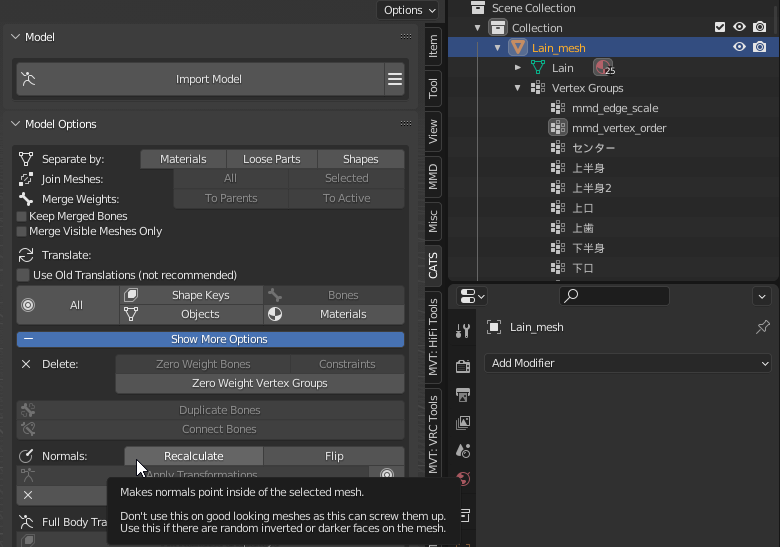
Task: Pin the Lain_mesh properties context
Action: point(763,327)
